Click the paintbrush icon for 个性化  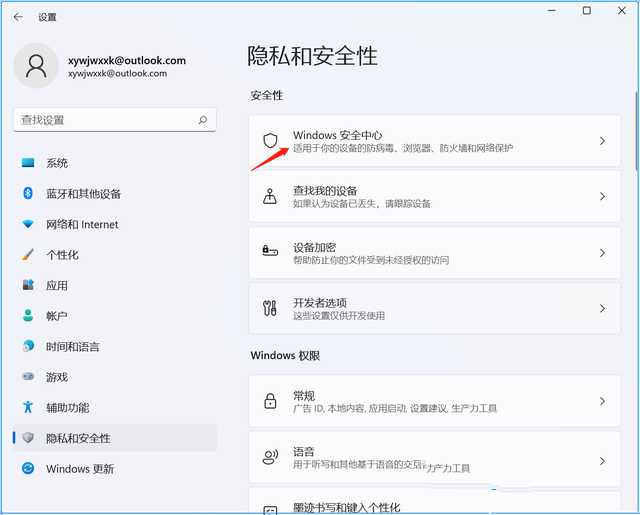click(28, 255)
